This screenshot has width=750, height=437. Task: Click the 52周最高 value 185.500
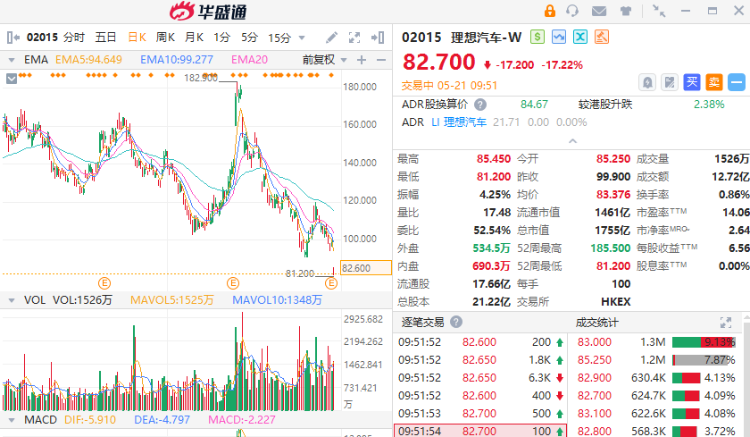coord(610,248)
